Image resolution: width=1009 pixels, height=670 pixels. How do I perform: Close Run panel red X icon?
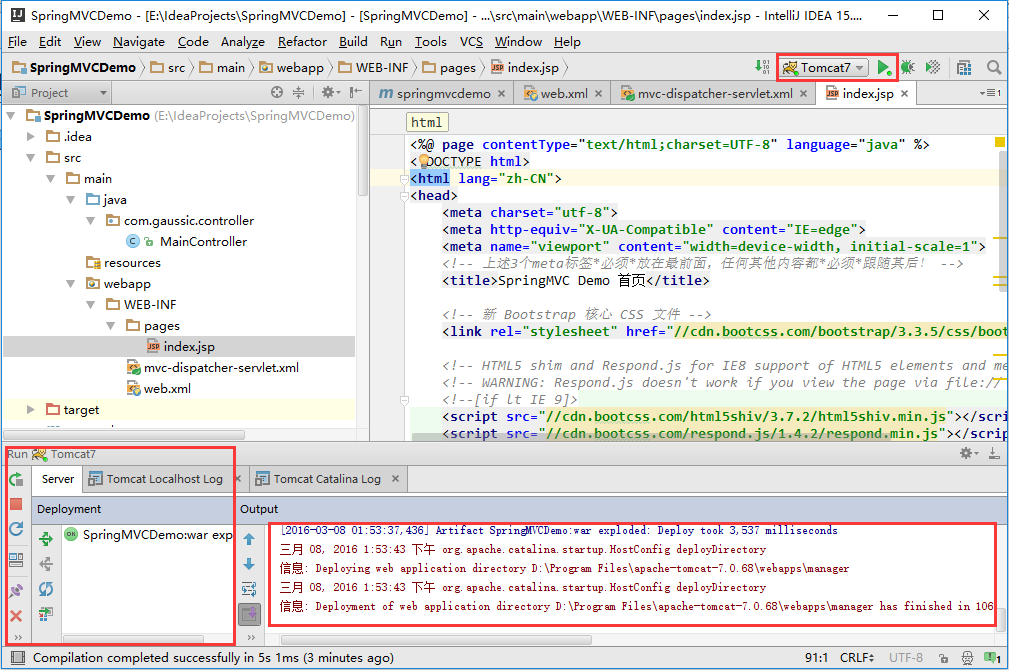[16, 616]
